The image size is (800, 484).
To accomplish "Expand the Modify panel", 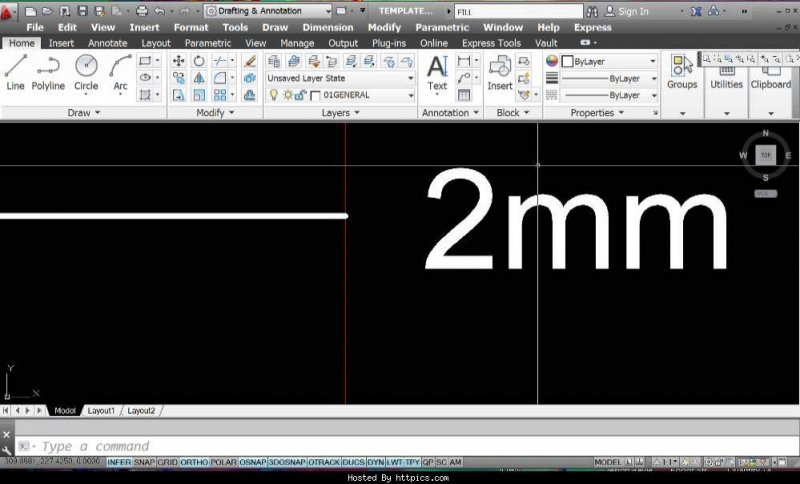I will (x=215, y=113).
